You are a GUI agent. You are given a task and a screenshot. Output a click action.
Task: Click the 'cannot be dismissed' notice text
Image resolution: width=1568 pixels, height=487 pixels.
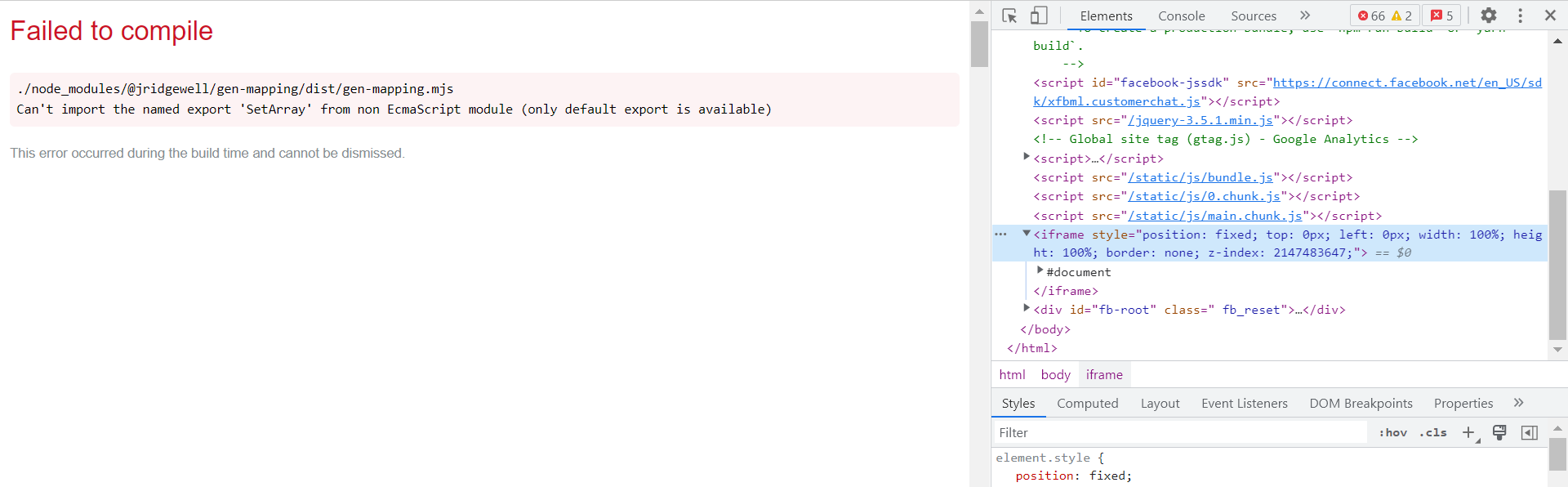click(207, 153)
